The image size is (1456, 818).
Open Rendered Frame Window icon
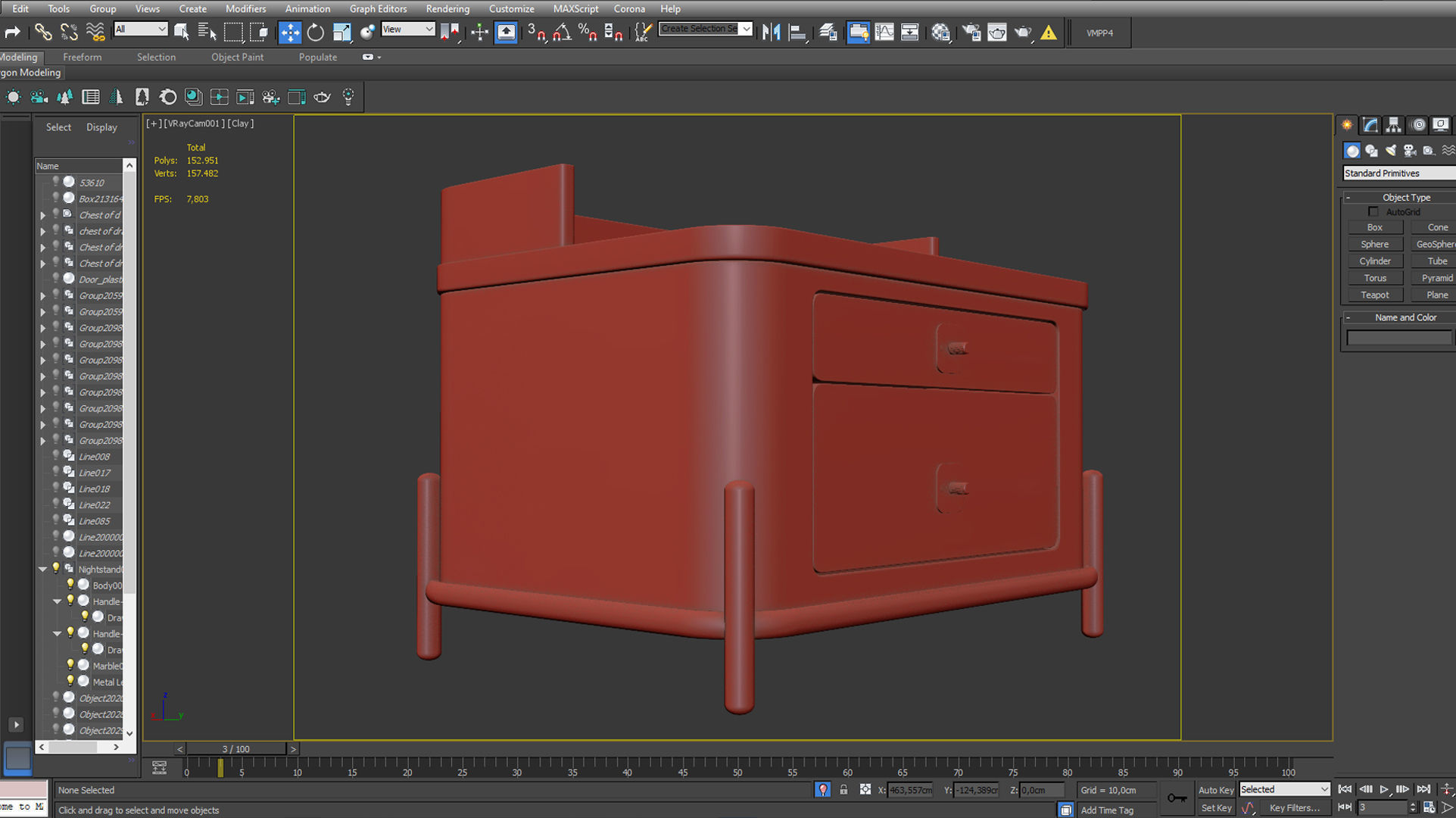998,33
